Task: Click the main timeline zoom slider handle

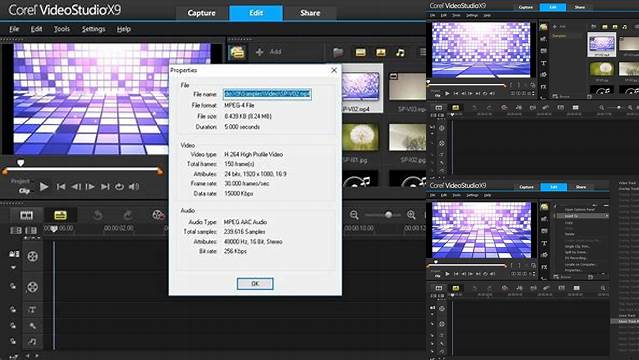Action: [388, 214]
